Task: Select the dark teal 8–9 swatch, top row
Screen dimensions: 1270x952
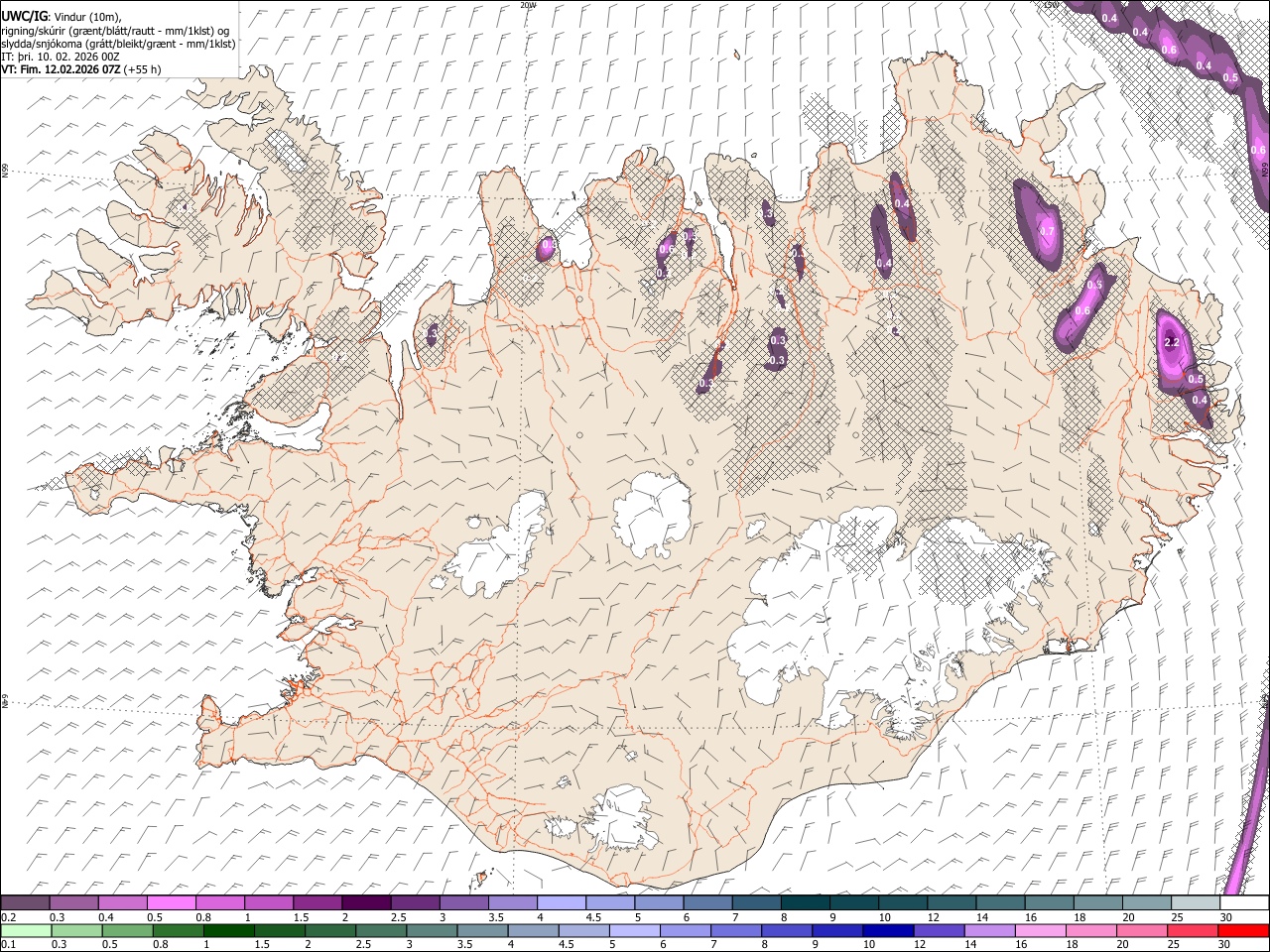Action: pos(806,903)
